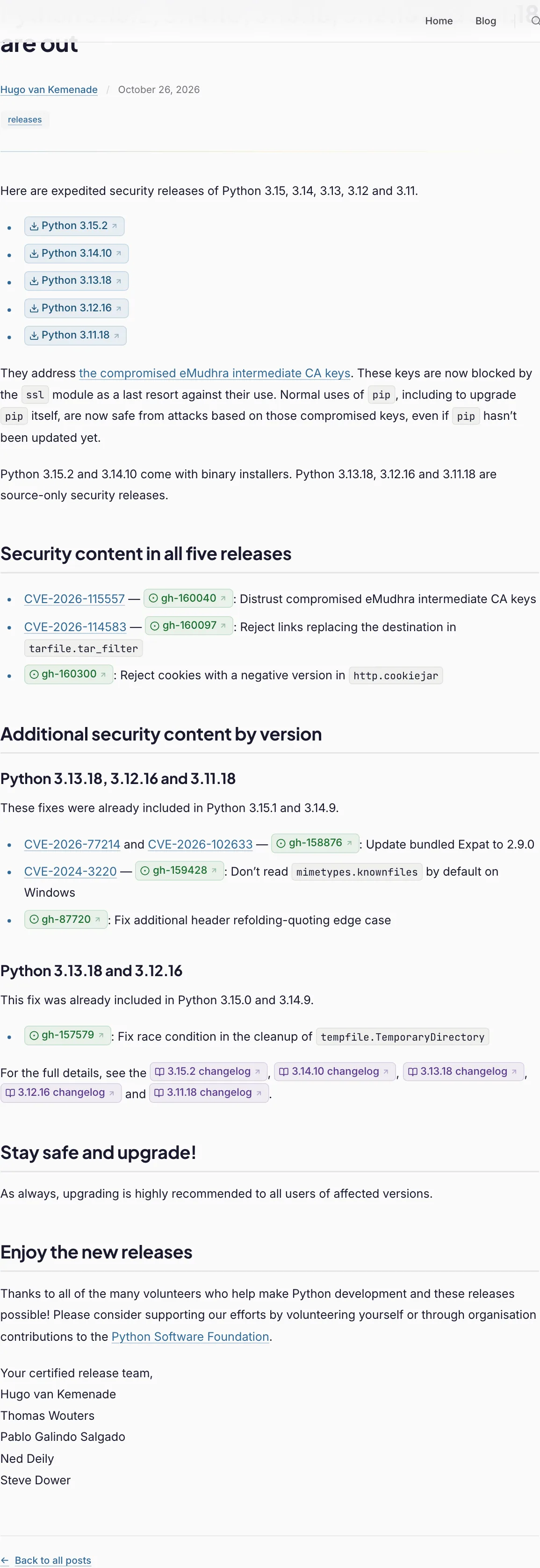Viewport: 540px width, 1568px height.
Task: Click download icon beside Python 3.15.2
Action: coord(34,226)
